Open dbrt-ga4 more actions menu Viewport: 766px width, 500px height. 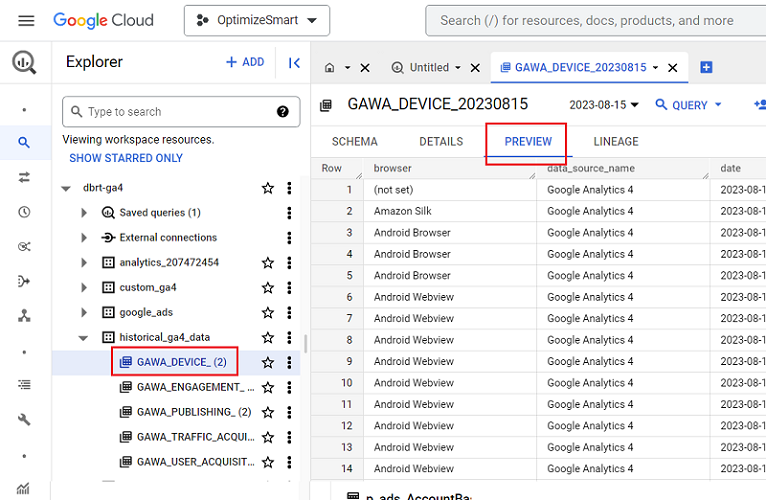click(289, 188)
